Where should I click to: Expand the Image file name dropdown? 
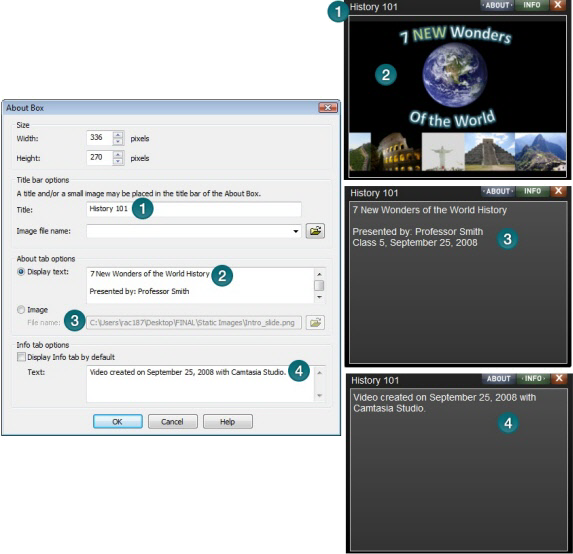click(x=296, y=231)
